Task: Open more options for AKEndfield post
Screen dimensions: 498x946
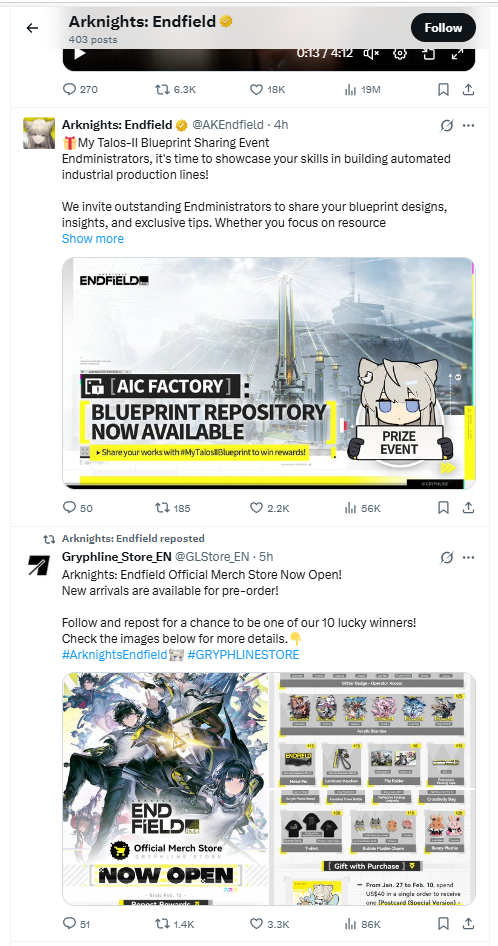Action: tap(468, 125)
